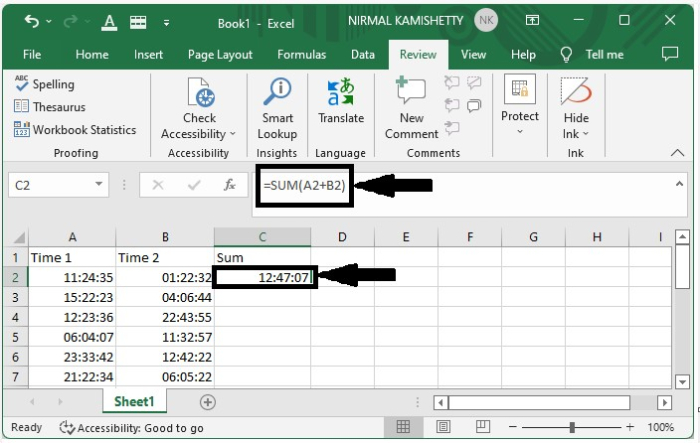Select the Review tab
Screen dimensions: 700x443
(418, 54)
